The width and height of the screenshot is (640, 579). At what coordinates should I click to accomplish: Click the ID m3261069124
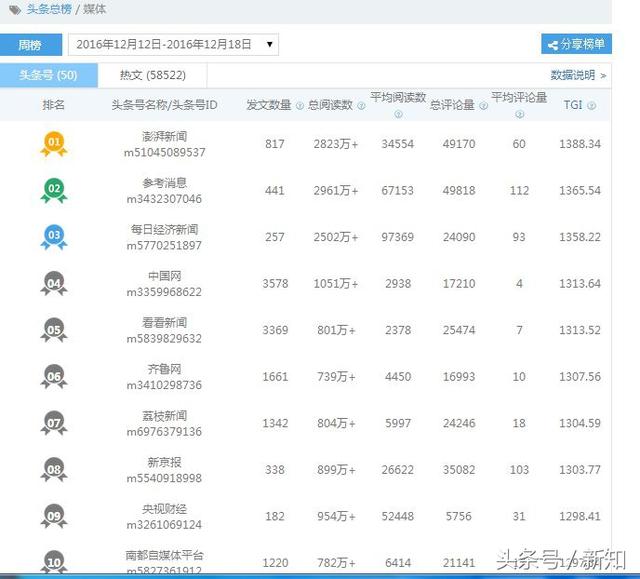164,524
